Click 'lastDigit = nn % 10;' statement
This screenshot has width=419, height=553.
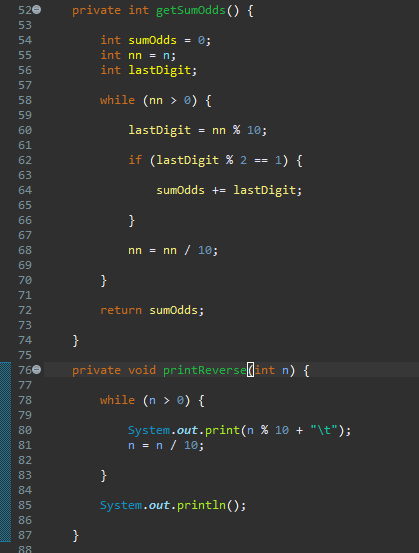point(198,130)
